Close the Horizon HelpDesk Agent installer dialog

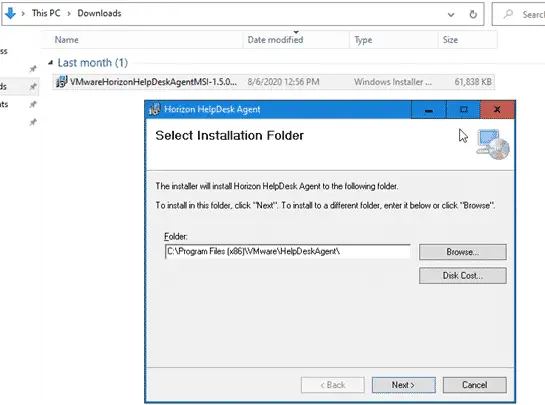497,110
